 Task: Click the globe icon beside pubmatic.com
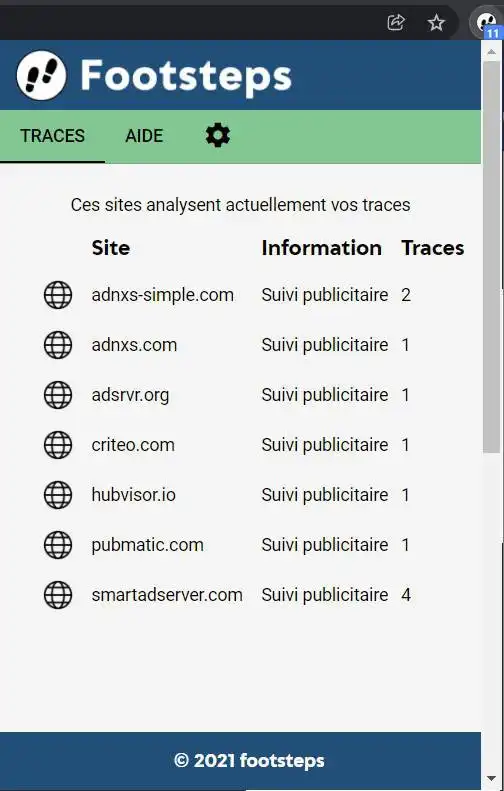coord(58,545)
